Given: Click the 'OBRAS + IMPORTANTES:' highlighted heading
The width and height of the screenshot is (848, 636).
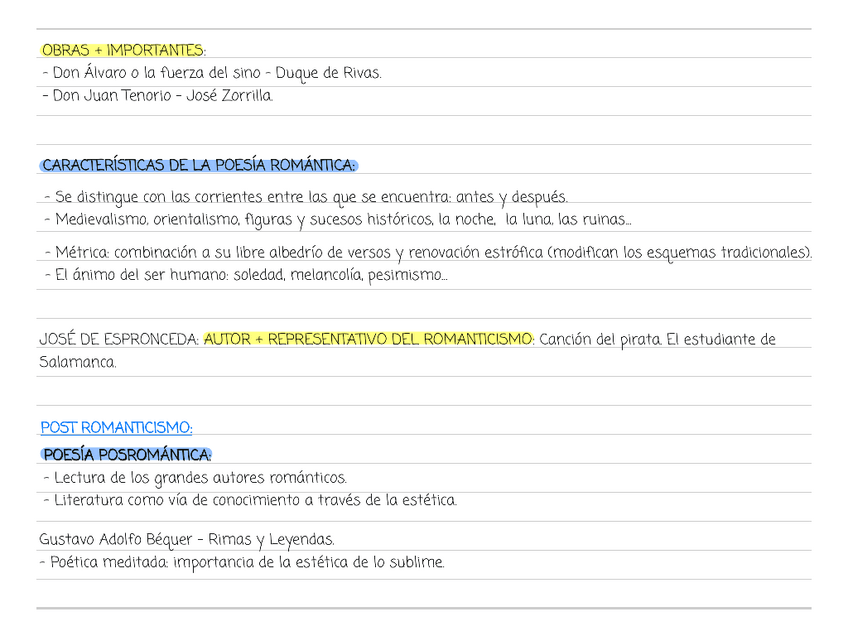Looking at the screenshot, I should 123,50.
